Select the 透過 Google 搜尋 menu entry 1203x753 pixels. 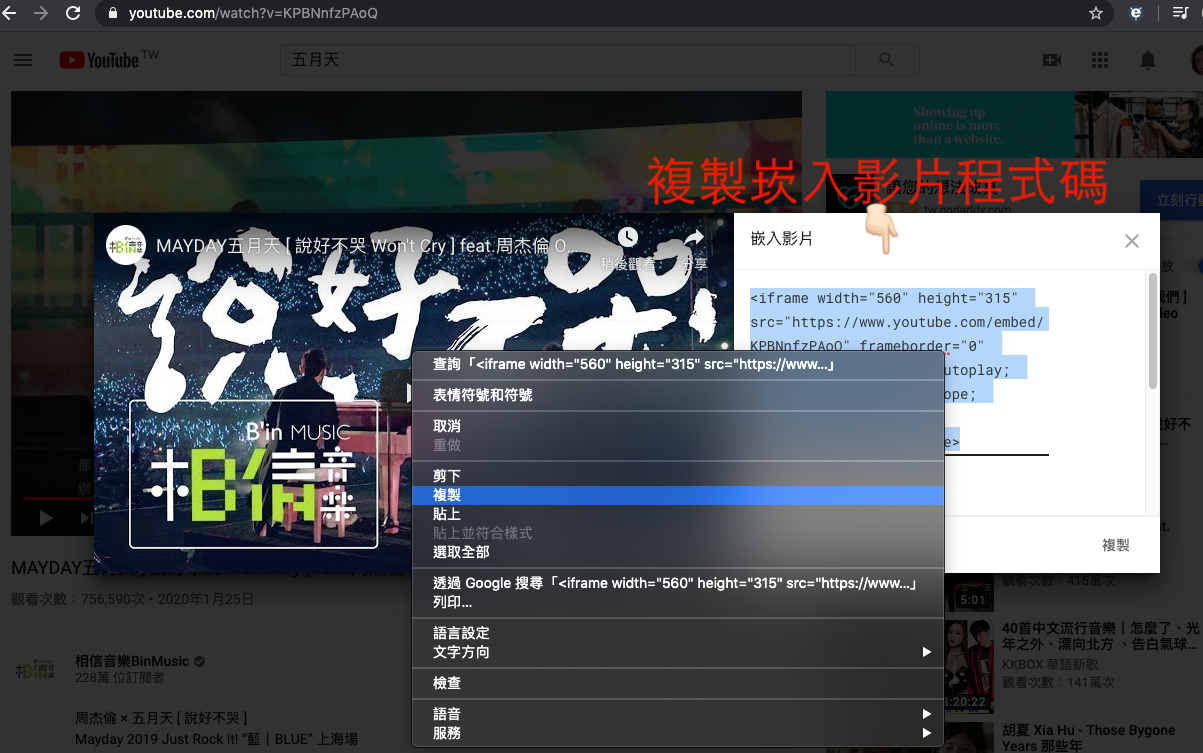coord(678,583)
